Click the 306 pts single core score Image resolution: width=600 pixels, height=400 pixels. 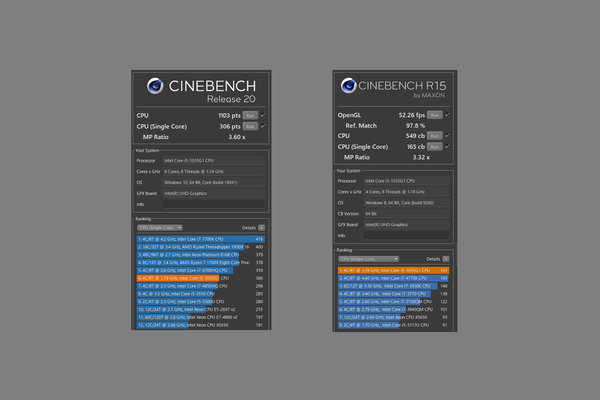tap(230, 126)
